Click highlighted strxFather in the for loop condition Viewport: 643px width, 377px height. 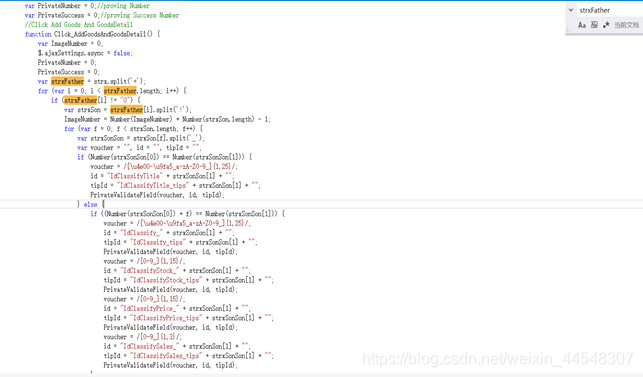(120, 91)
